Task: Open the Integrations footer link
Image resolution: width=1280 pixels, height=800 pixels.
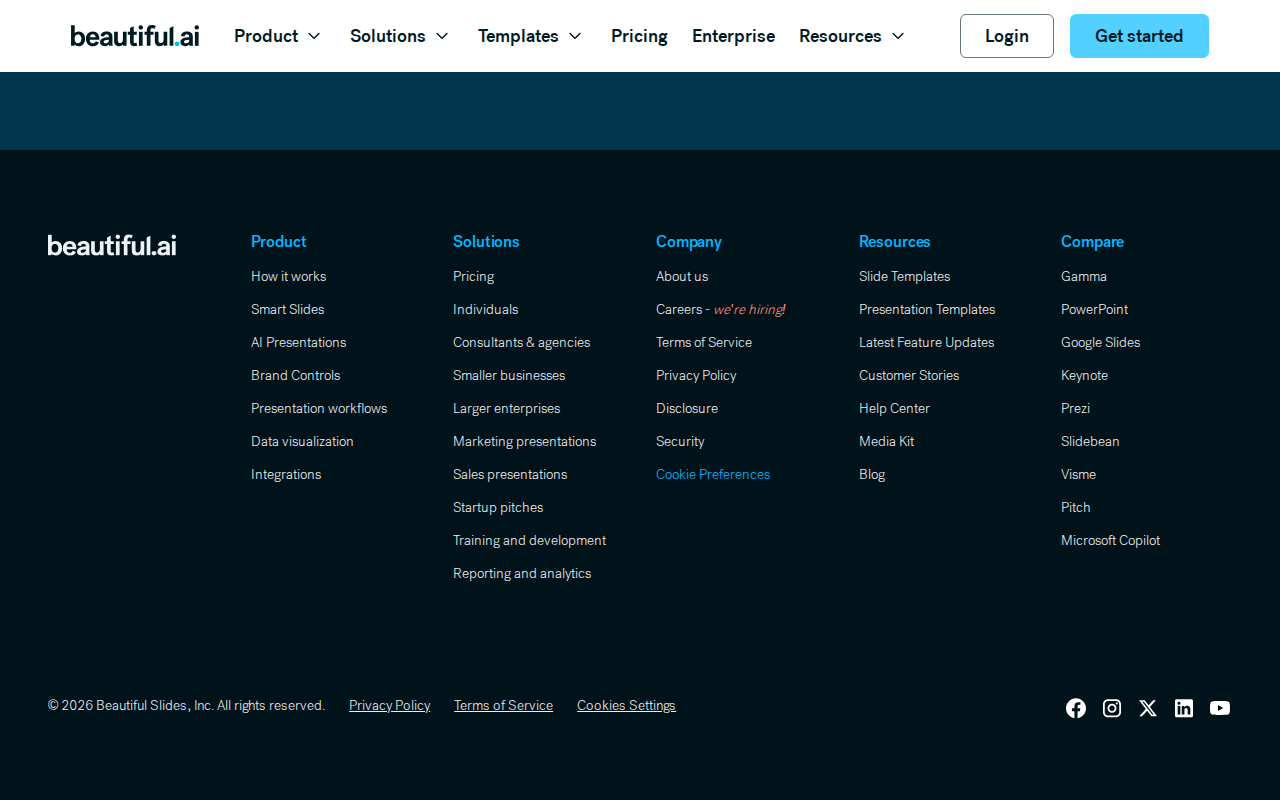Action: coord(286,474)
